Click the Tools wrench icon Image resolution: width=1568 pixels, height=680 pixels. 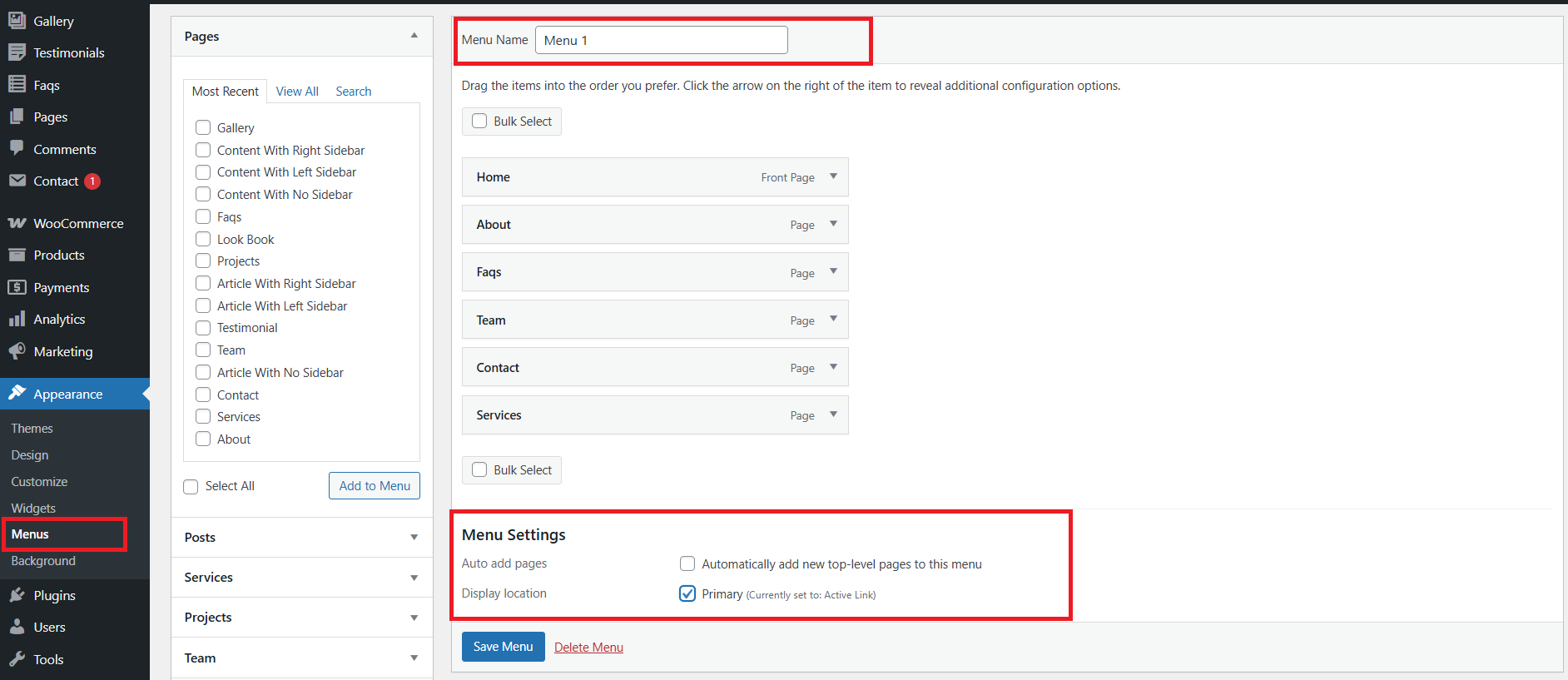click(17, 659)
